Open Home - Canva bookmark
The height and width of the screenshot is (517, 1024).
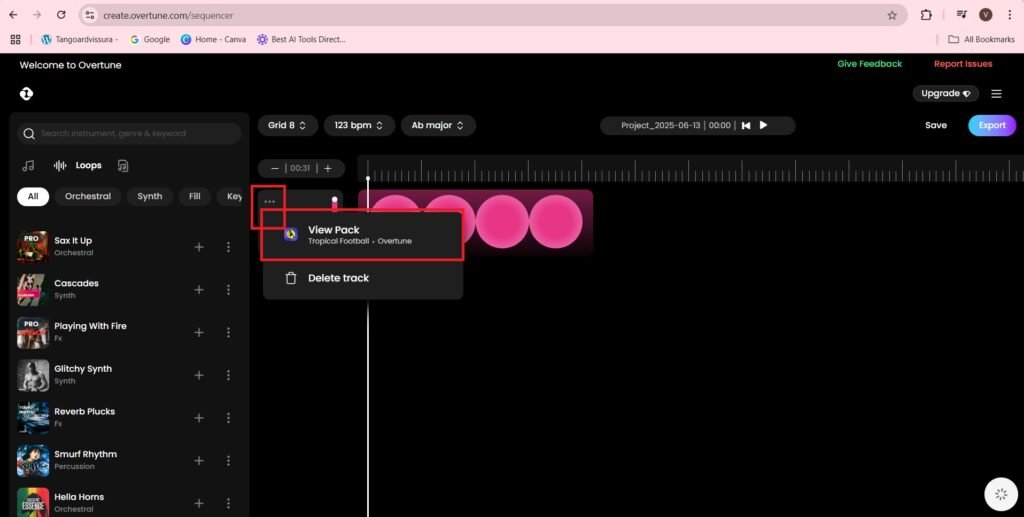click(x=214, y=39)
